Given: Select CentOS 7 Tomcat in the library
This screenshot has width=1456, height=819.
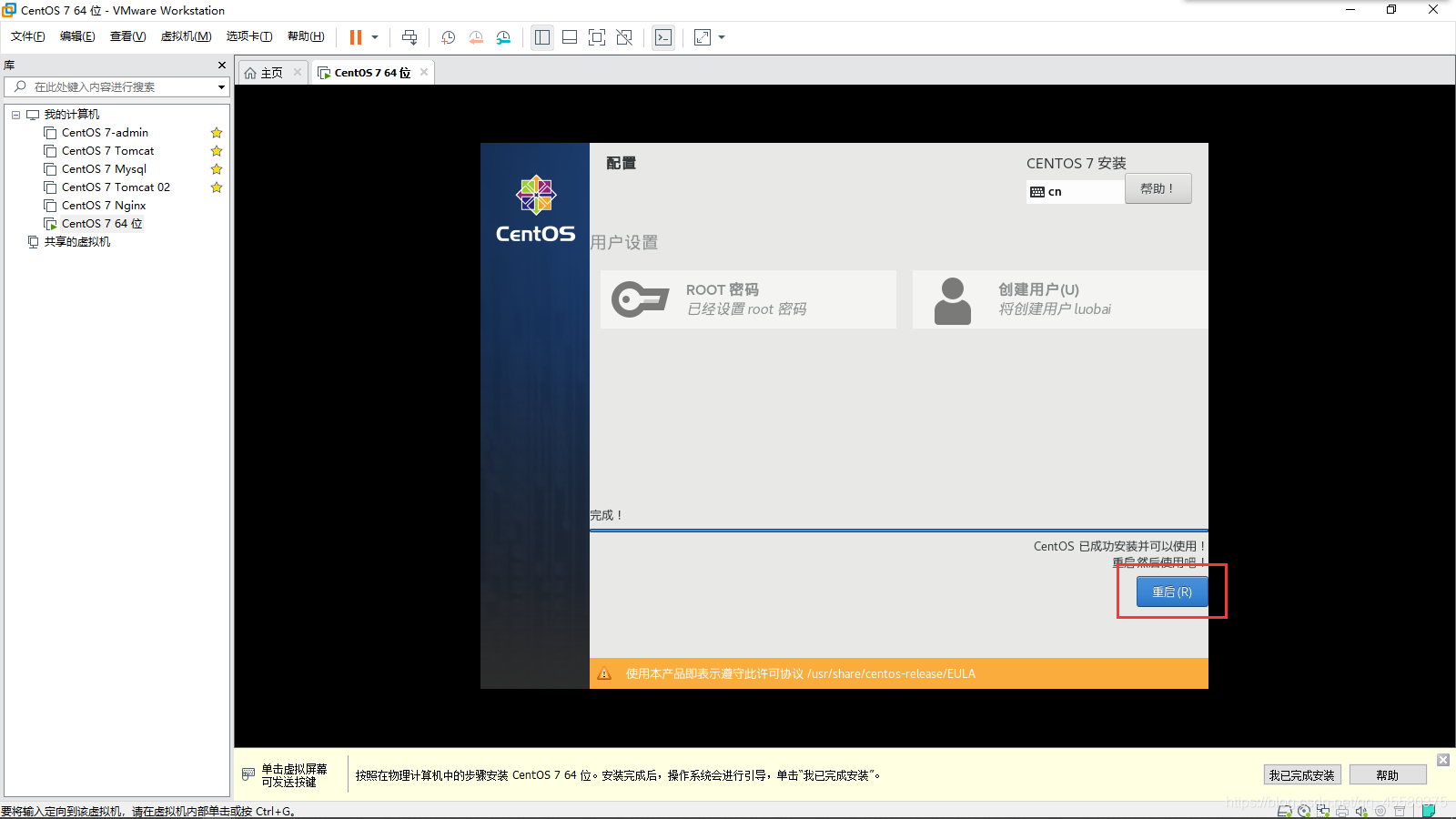Looking at the screenshot, I should [x=107, y=151].
